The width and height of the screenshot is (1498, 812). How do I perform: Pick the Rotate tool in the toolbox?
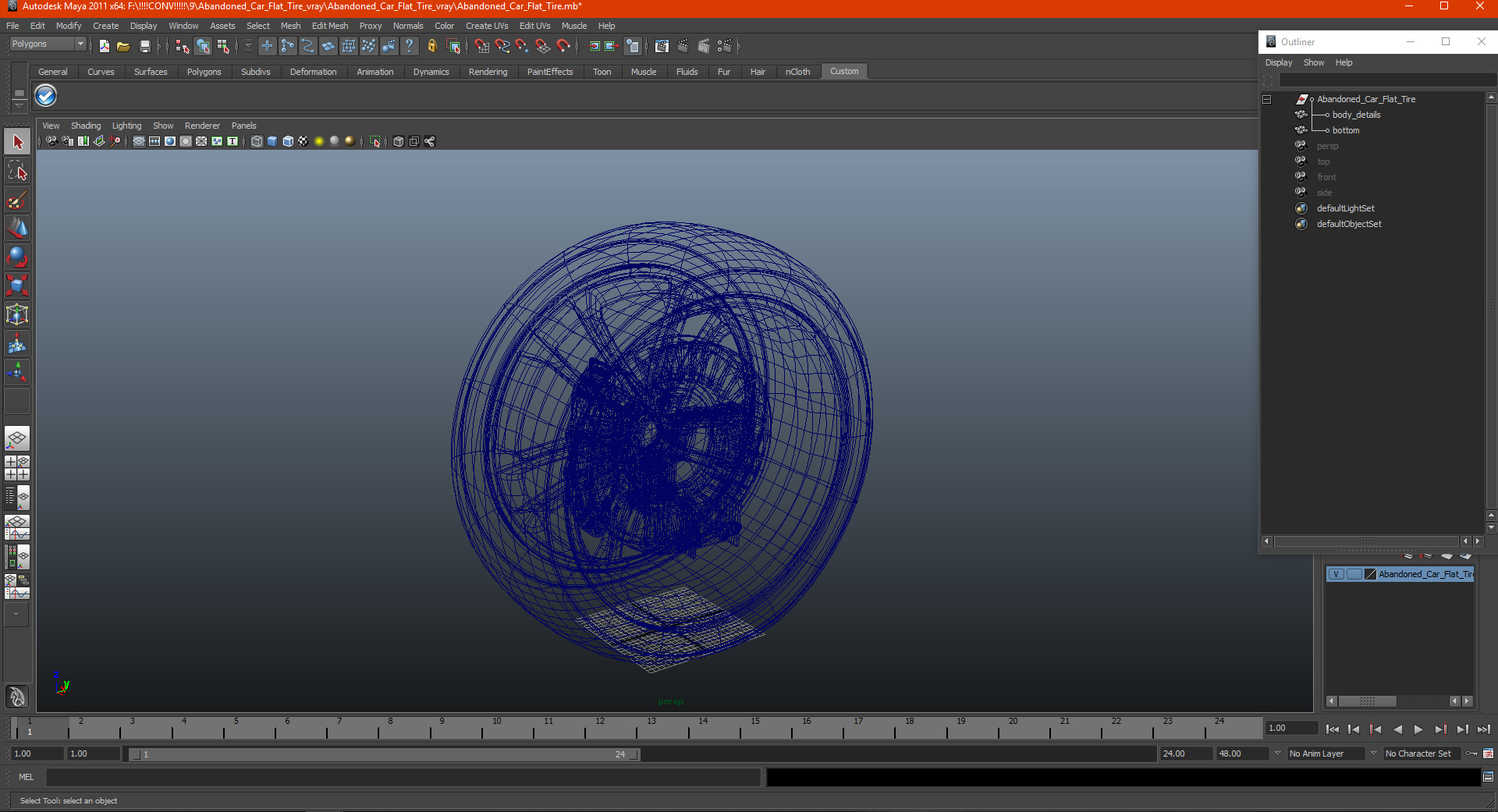tap(17, 257)
